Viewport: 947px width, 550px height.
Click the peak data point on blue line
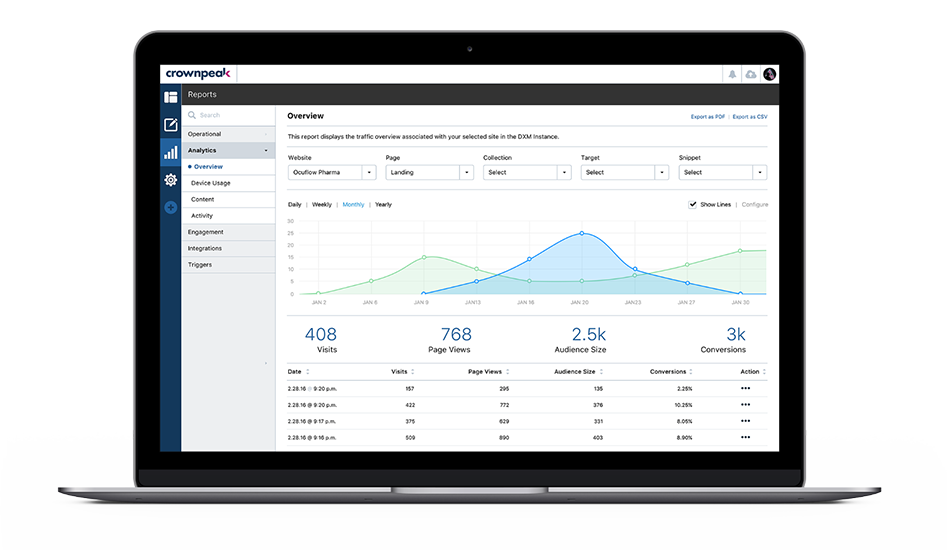tap(582, 233)
